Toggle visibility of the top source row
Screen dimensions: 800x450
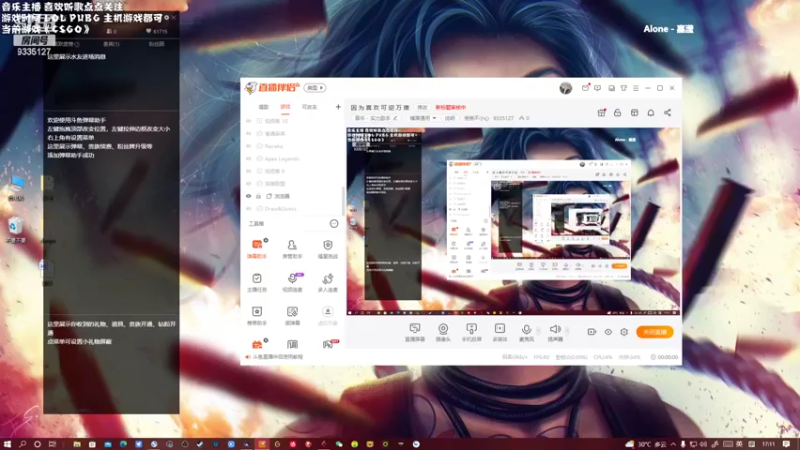tap(249, 121)
